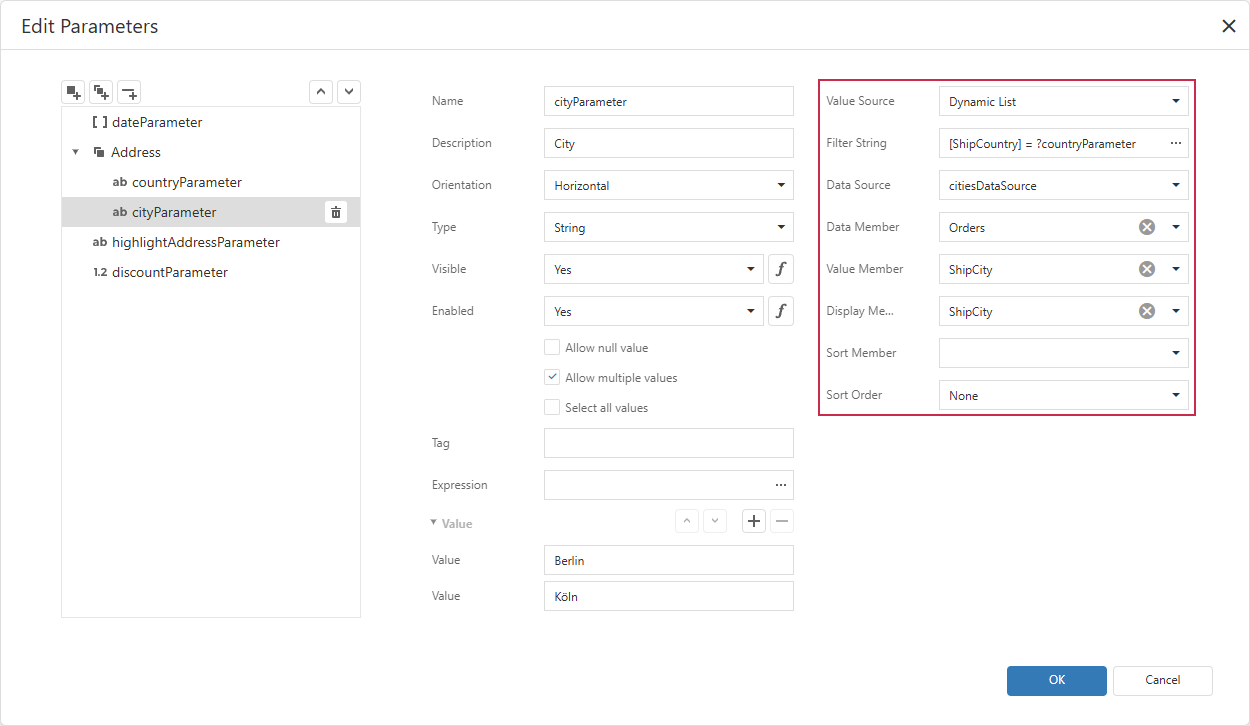Uncheck Allow multiple values
This screenshot has width=1250, height=726.
tap(552, 378)
